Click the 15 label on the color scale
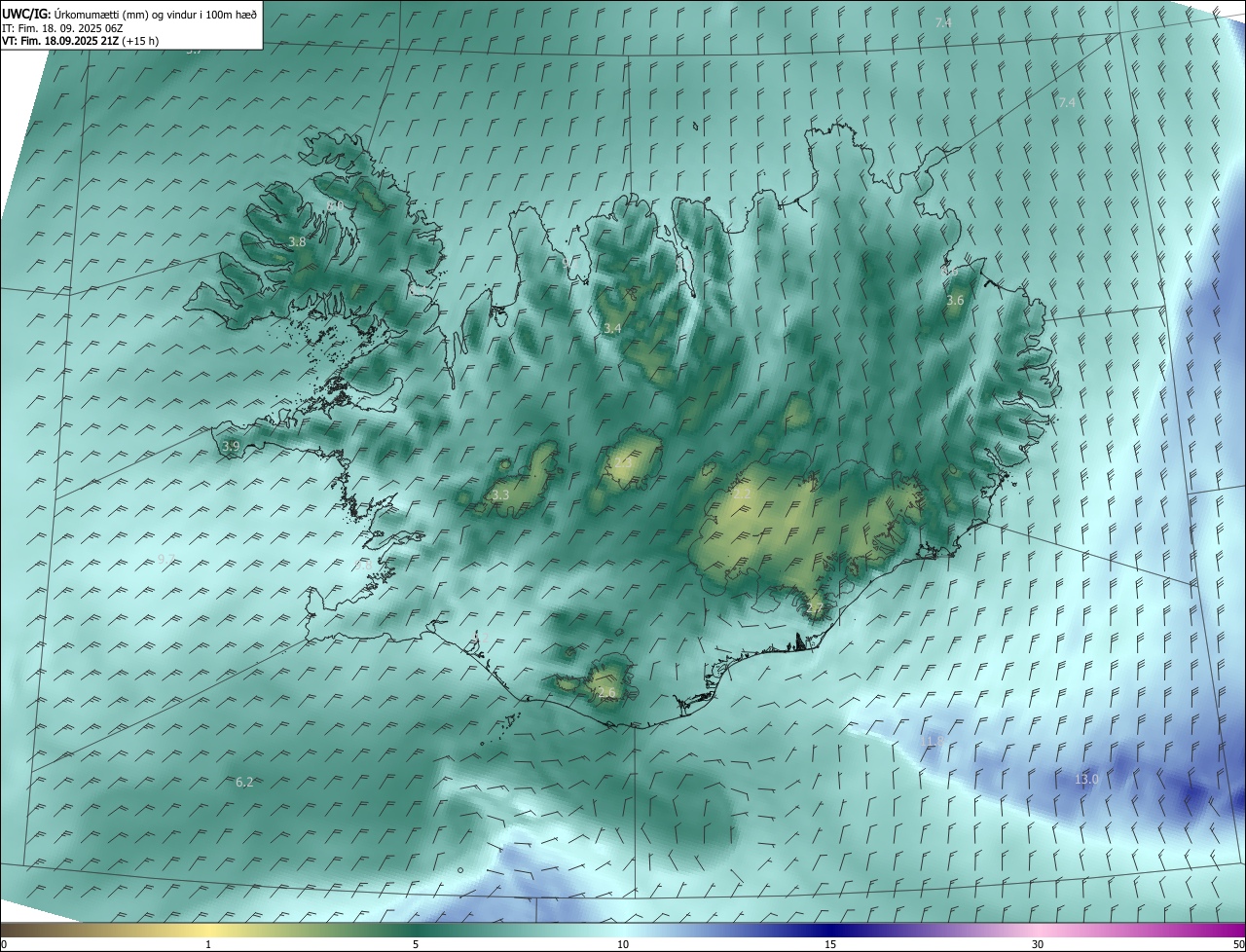Image resolution: width=1246 pixels, height=952 pixels. [830, 945]
